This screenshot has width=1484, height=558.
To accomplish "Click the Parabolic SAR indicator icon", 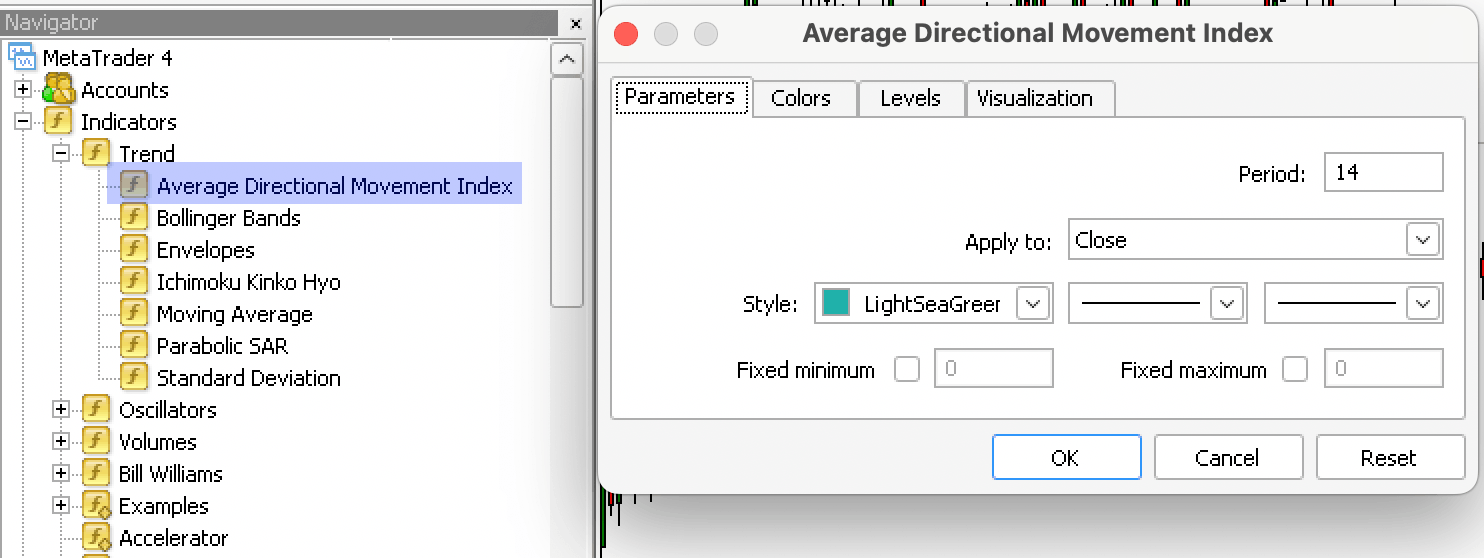I will pos(135,345).
